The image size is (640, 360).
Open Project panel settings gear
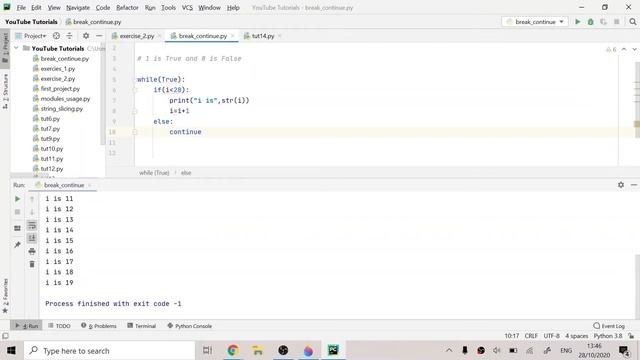[x=86, y=36]
